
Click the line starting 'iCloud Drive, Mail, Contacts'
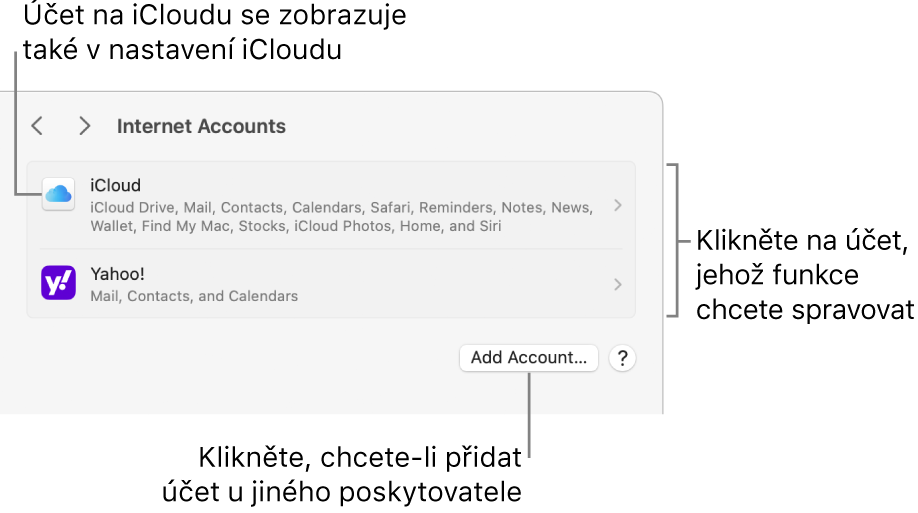click(340, 207)
